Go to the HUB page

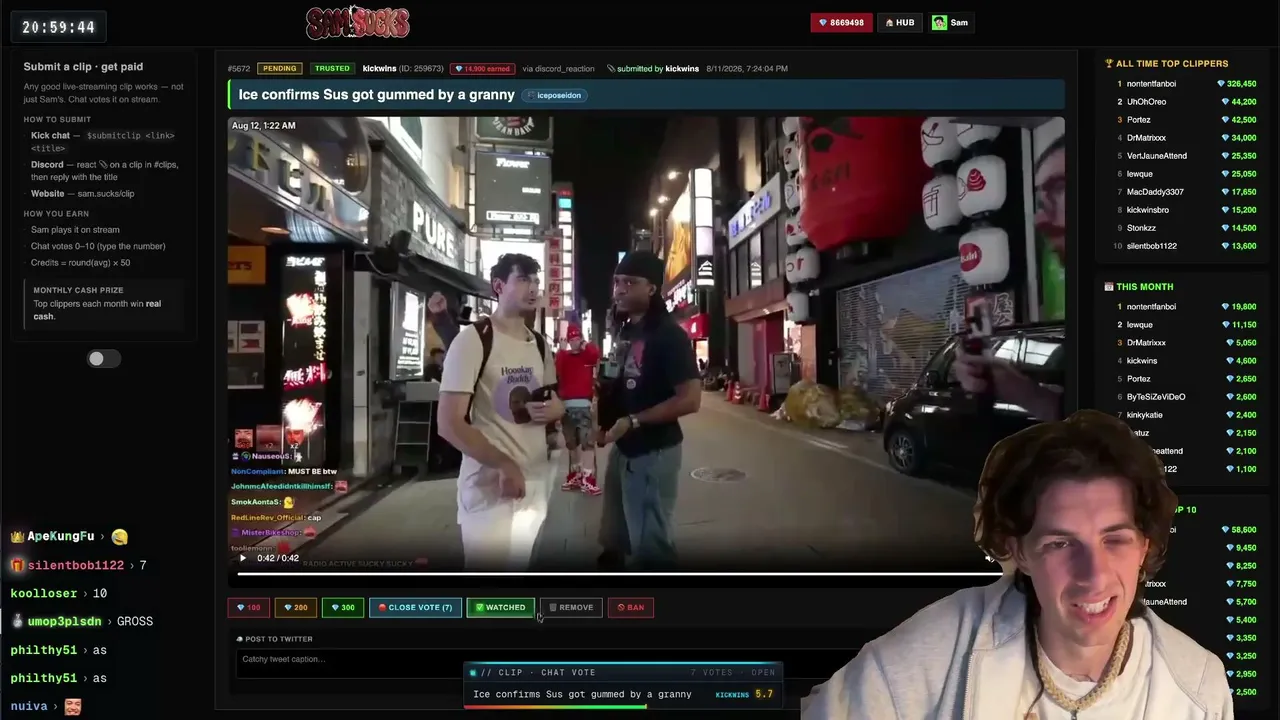[900, 22]
